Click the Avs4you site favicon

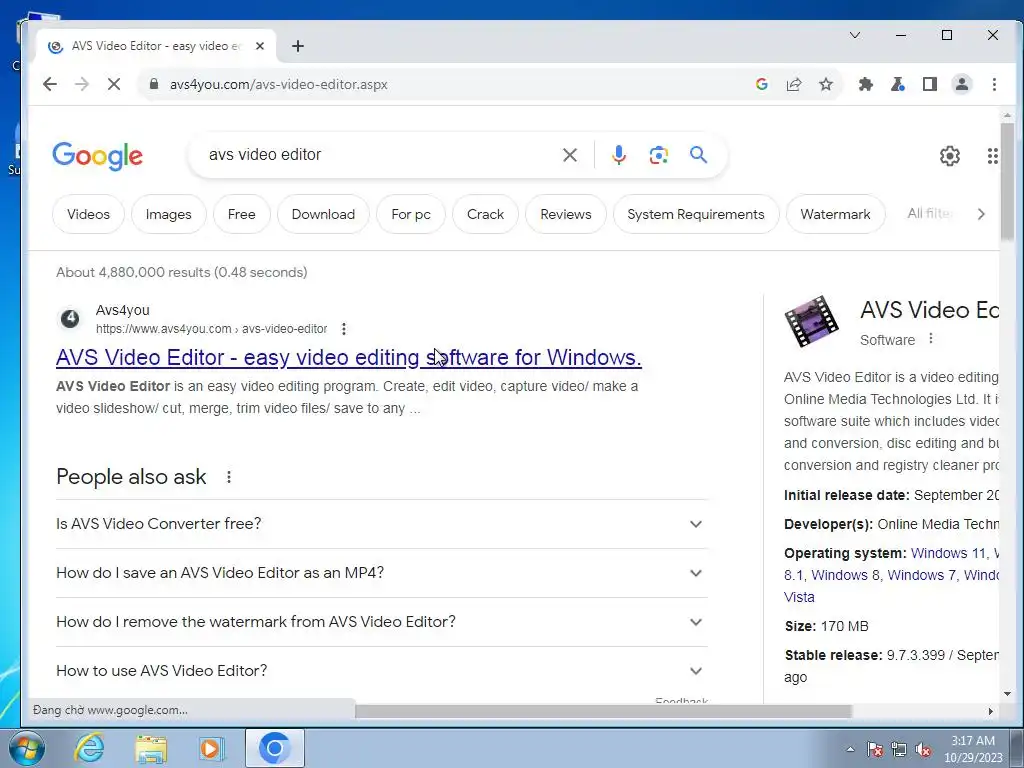pos(70,319)
